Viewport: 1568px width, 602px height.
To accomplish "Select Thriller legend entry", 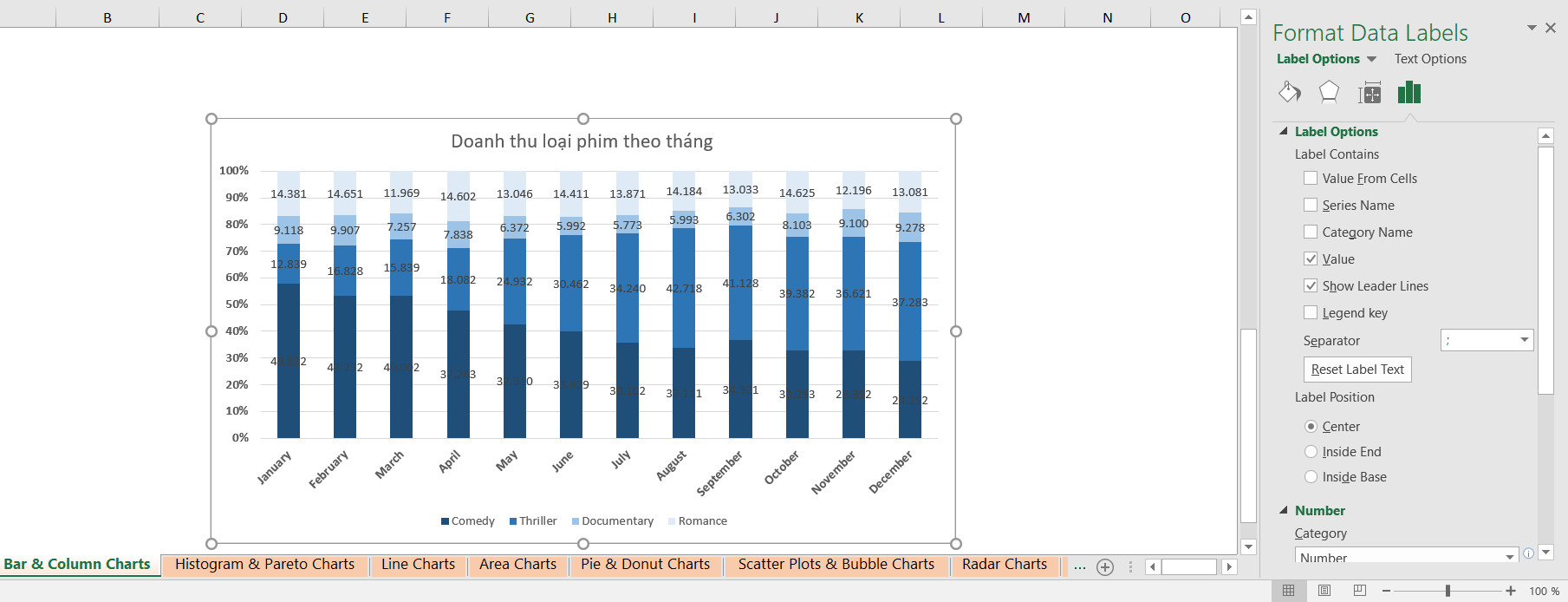I will (533, 520).
